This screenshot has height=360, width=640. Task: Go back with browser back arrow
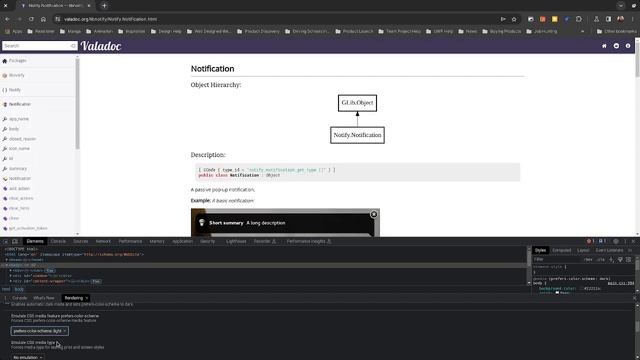coord(7,19)
